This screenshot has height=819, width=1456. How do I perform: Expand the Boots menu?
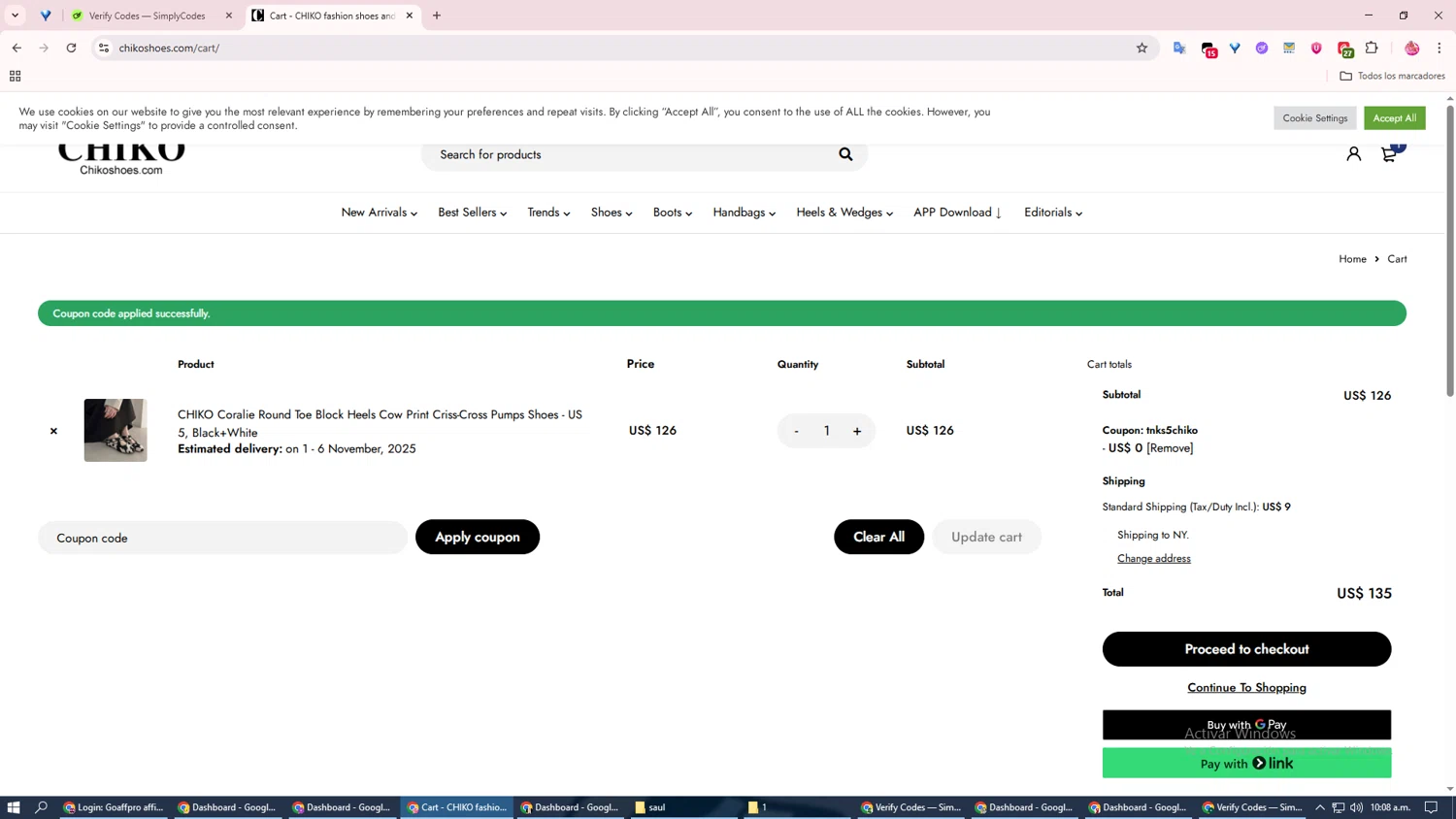(672, 213)
